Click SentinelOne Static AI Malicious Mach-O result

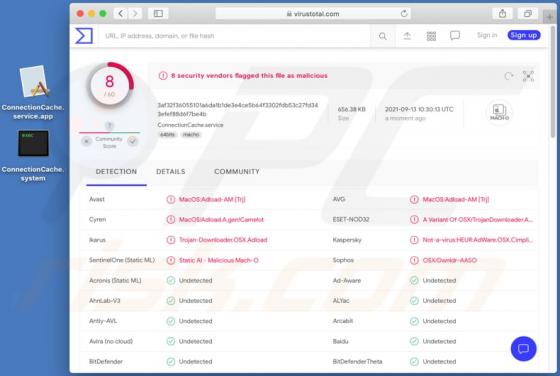tap(219, 260)
